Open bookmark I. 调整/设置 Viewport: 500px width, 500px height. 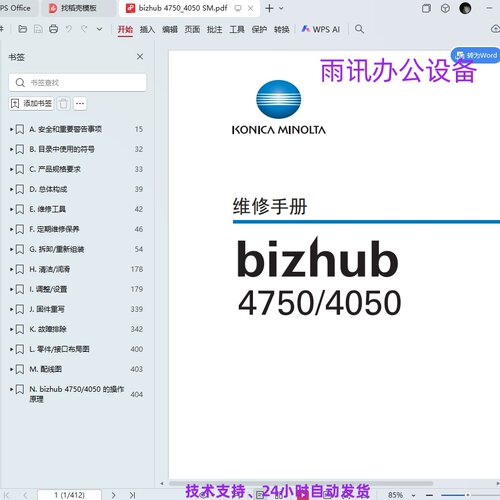(48, 289)
